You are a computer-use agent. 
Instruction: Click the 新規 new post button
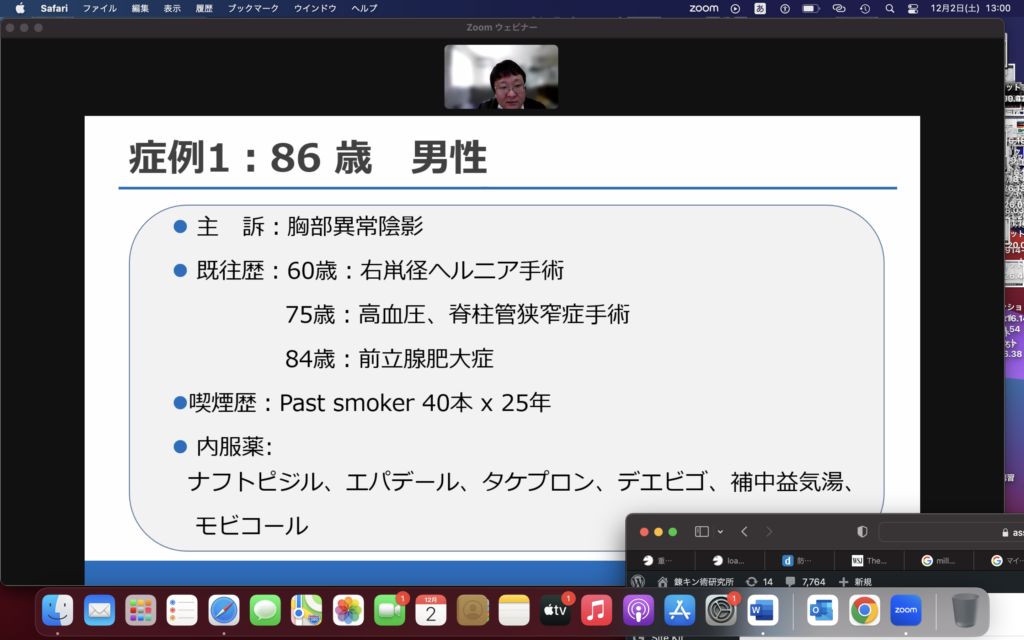click(x=856, y=581)
